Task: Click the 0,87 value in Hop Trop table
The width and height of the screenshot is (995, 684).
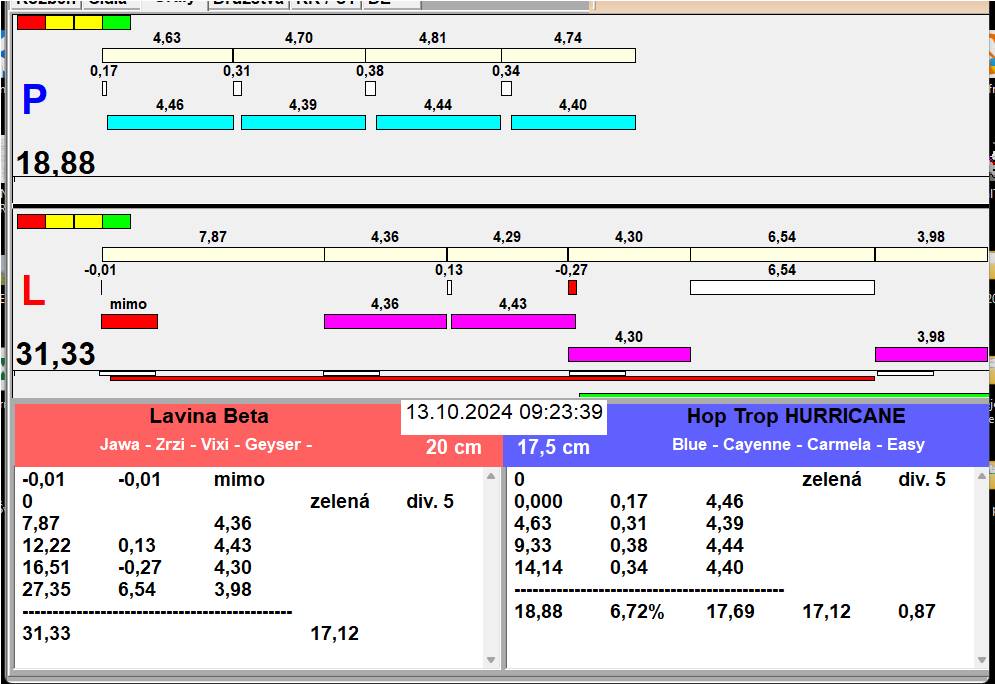Action: point(916,612)
